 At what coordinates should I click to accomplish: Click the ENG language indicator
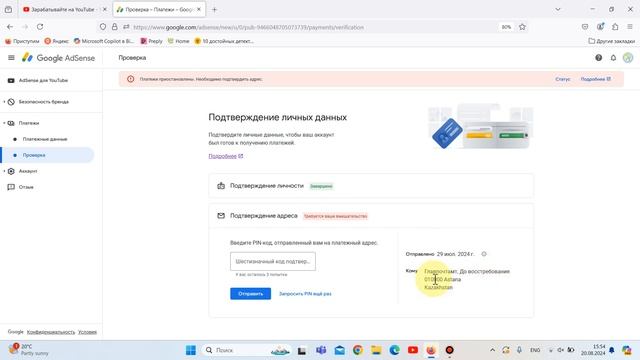pos(535,350)
